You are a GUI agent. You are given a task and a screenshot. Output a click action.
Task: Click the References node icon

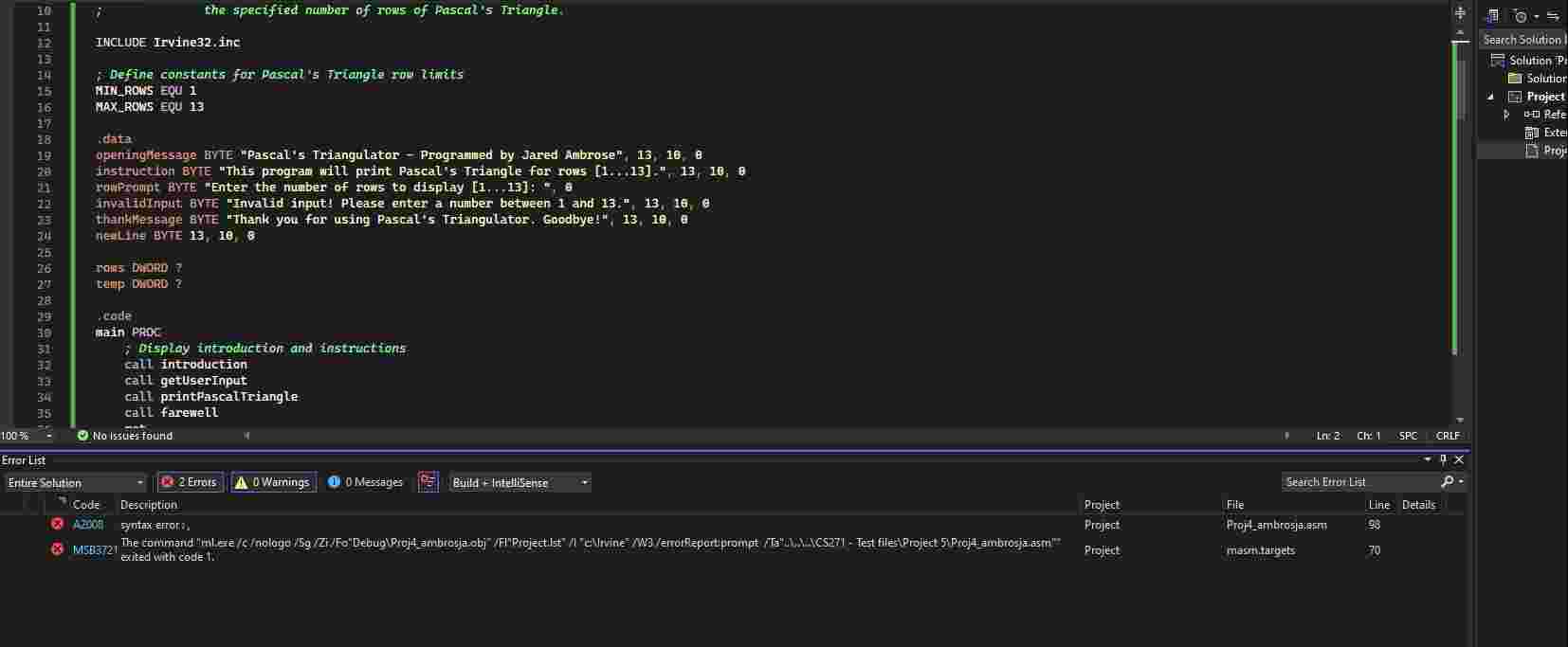click(1532, 114)
